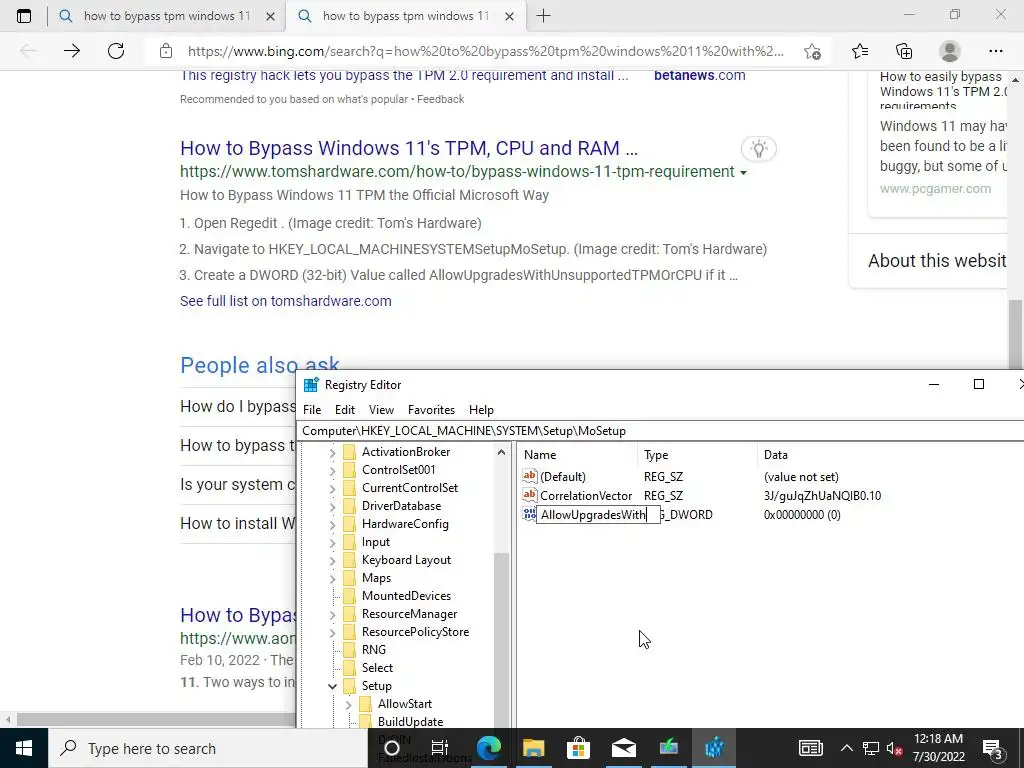1024x768 pixels.
Task: Open News and interests taskbar icon
Action: (810, 748)
